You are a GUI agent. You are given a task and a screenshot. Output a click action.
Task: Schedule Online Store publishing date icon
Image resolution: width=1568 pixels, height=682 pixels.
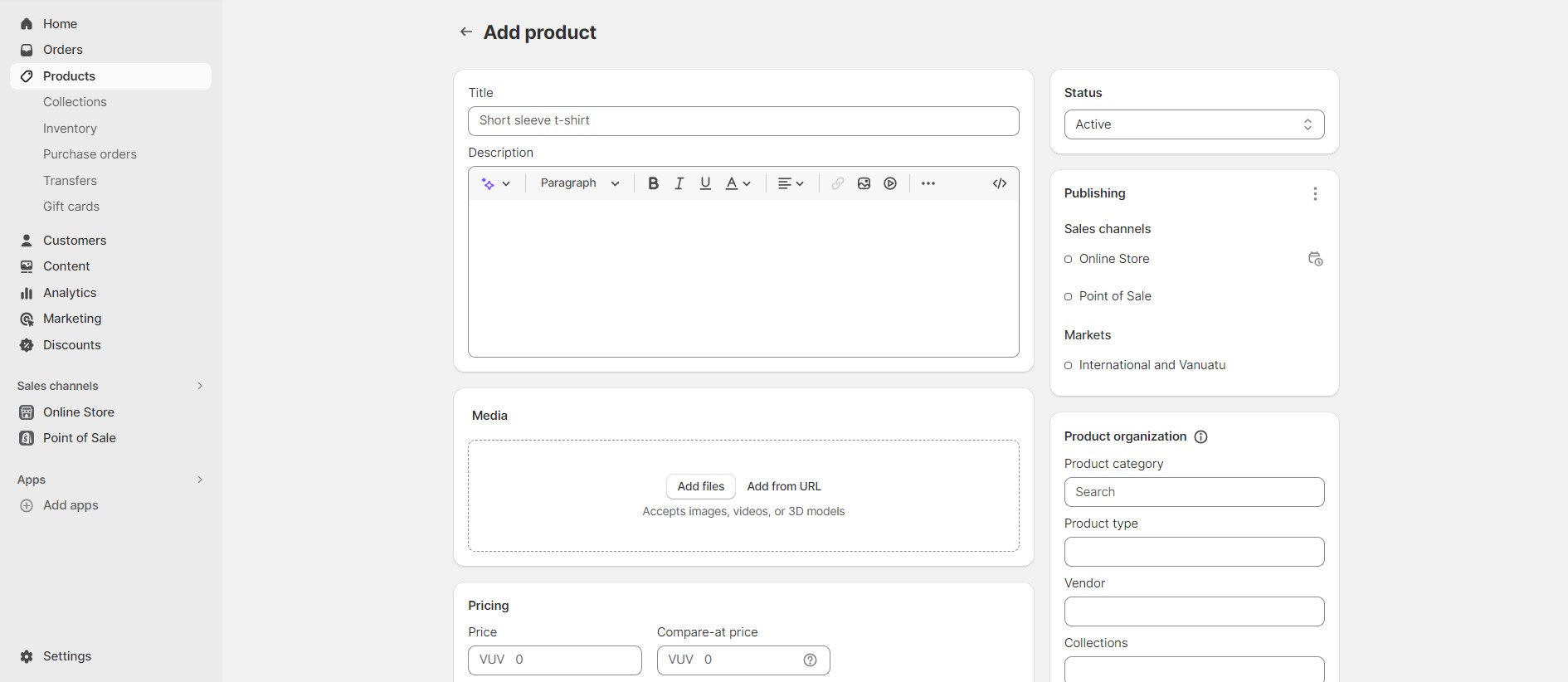click(1315, 259)
